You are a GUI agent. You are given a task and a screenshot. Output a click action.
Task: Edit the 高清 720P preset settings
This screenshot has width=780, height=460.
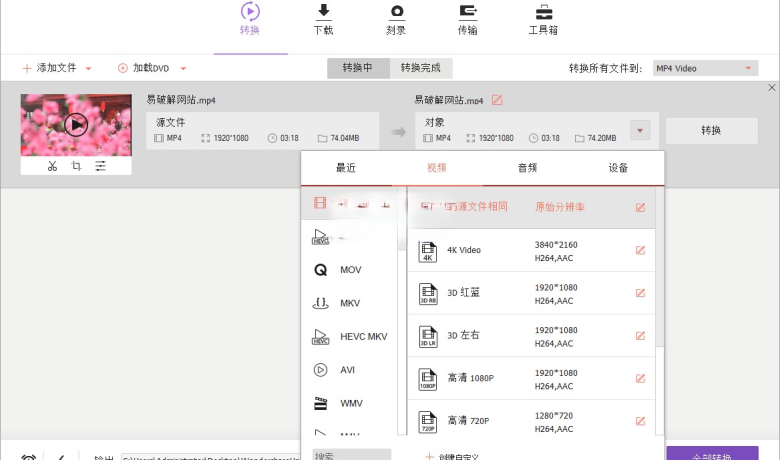coord(640,421)
